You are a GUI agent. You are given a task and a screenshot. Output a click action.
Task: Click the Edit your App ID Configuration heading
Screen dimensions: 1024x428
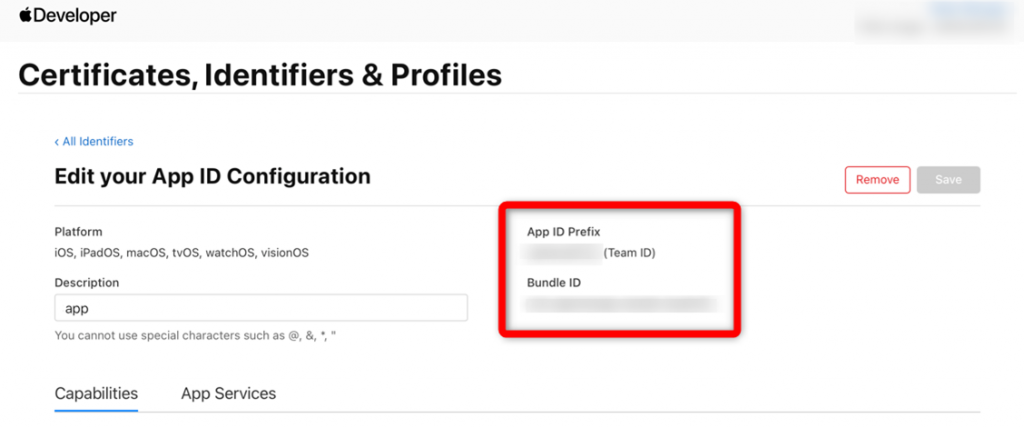pyautogui.click(x=212, y=176)
